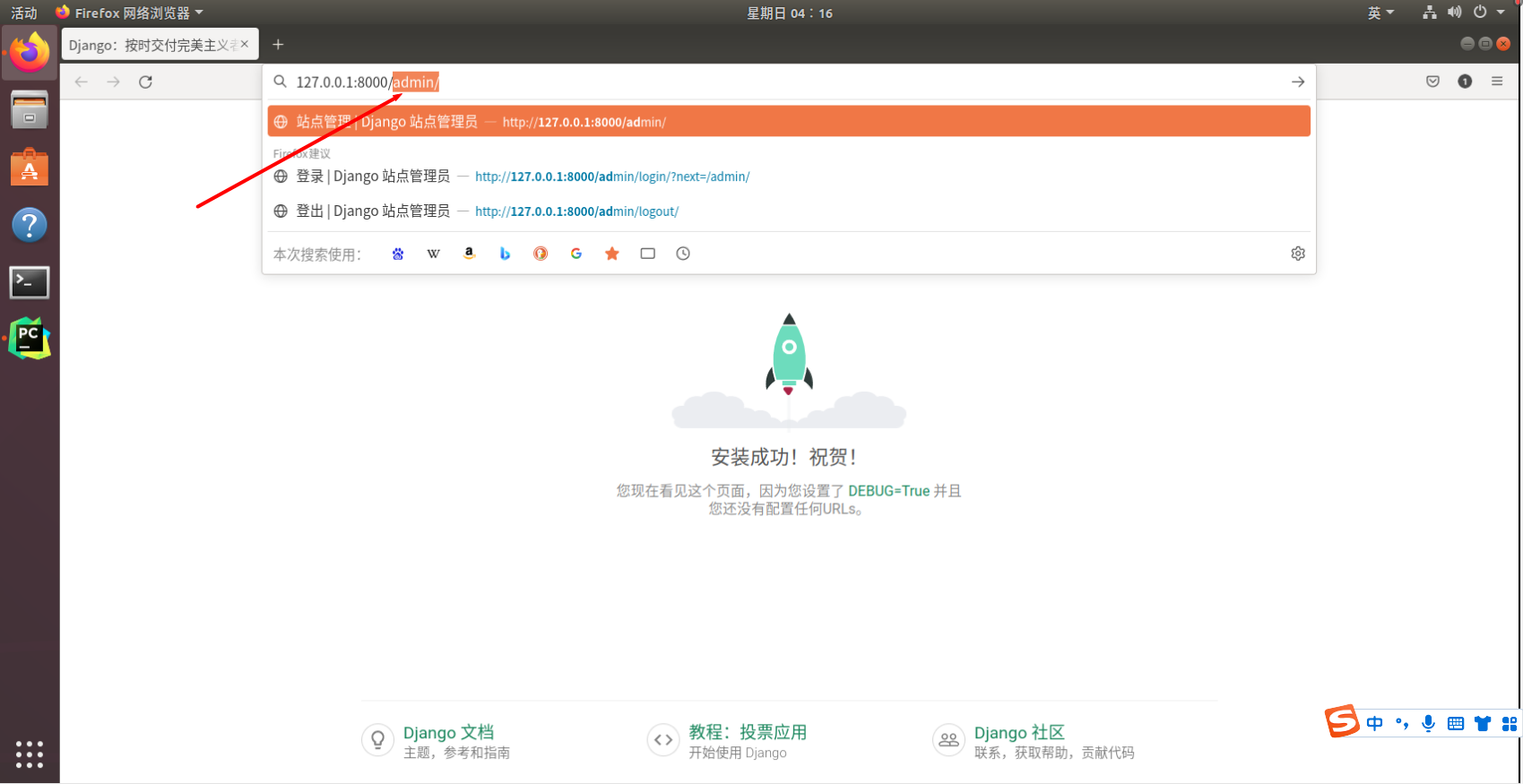Open search settings gear icon
Screen dimensions: 1523x784
(x=1298, y=254)
